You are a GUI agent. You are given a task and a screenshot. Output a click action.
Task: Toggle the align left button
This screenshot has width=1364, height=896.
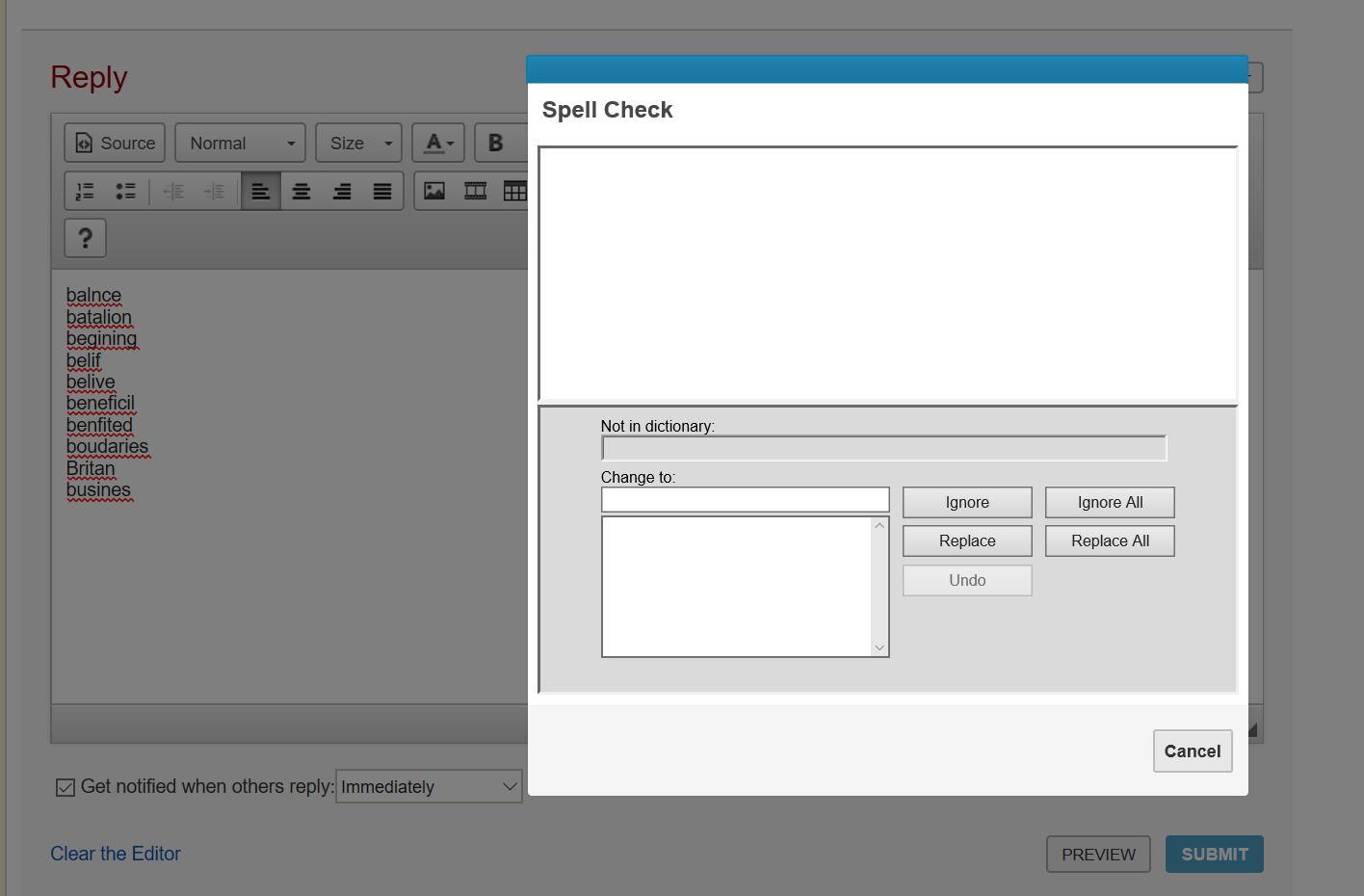tap(261, 191)
